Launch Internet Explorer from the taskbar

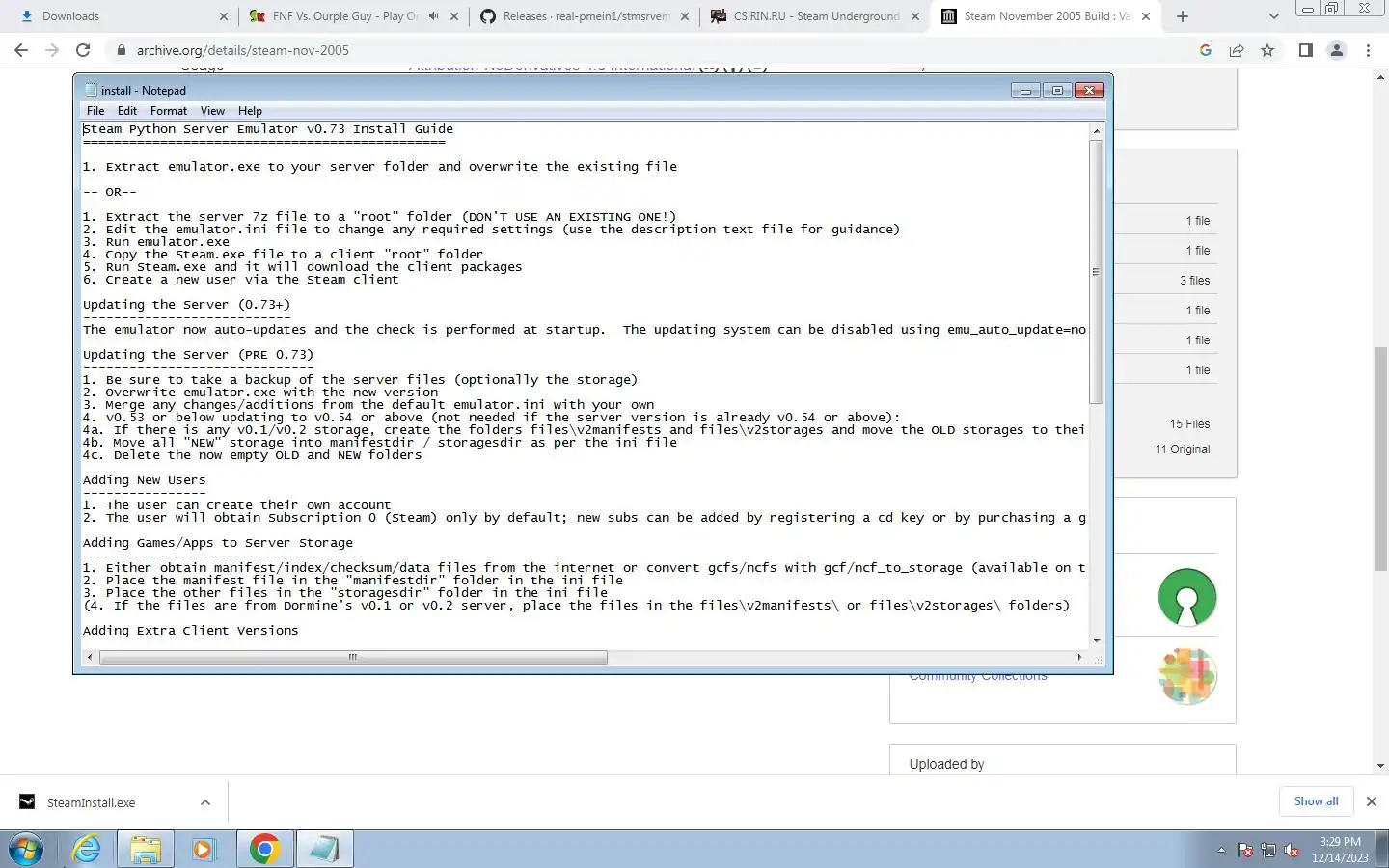pos(87,849)
